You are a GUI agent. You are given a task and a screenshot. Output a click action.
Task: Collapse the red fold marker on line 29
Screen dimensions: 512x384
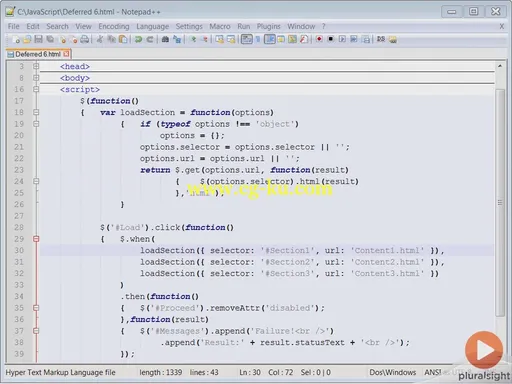[36, 239]
